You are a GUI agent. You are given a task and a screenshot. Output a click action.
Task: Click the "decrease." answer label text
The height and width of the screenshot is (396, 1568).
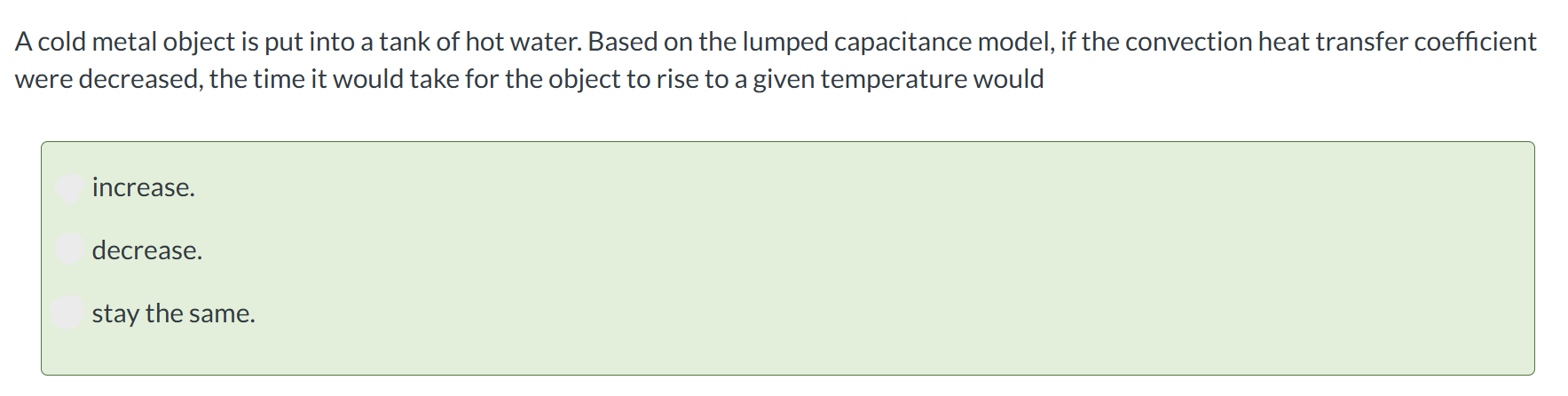[147, 250]
